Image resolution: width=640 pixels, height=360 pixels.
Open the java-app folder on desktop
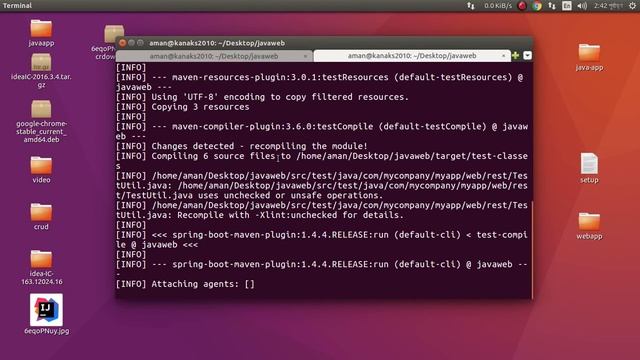pyautogui.click(x=589, y=53)
